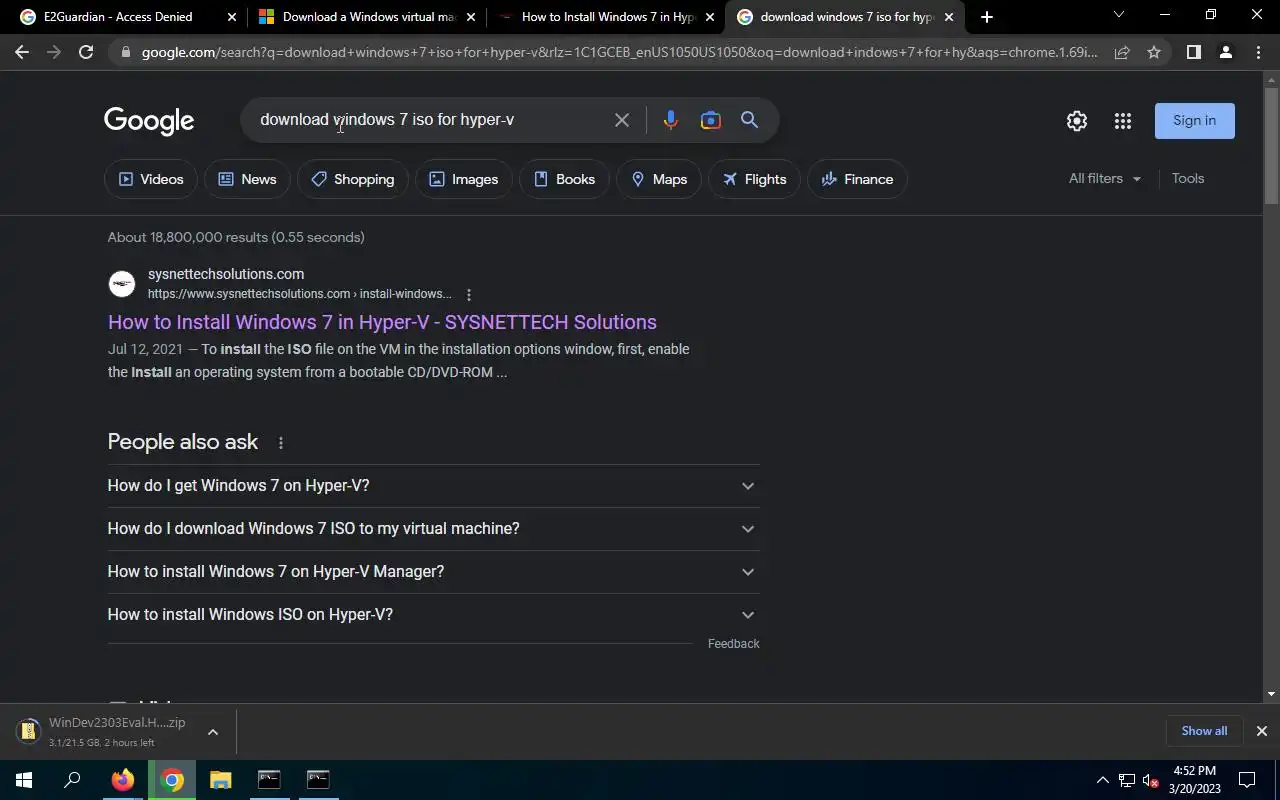Open Windows taskbar search

tap(72, 780)
